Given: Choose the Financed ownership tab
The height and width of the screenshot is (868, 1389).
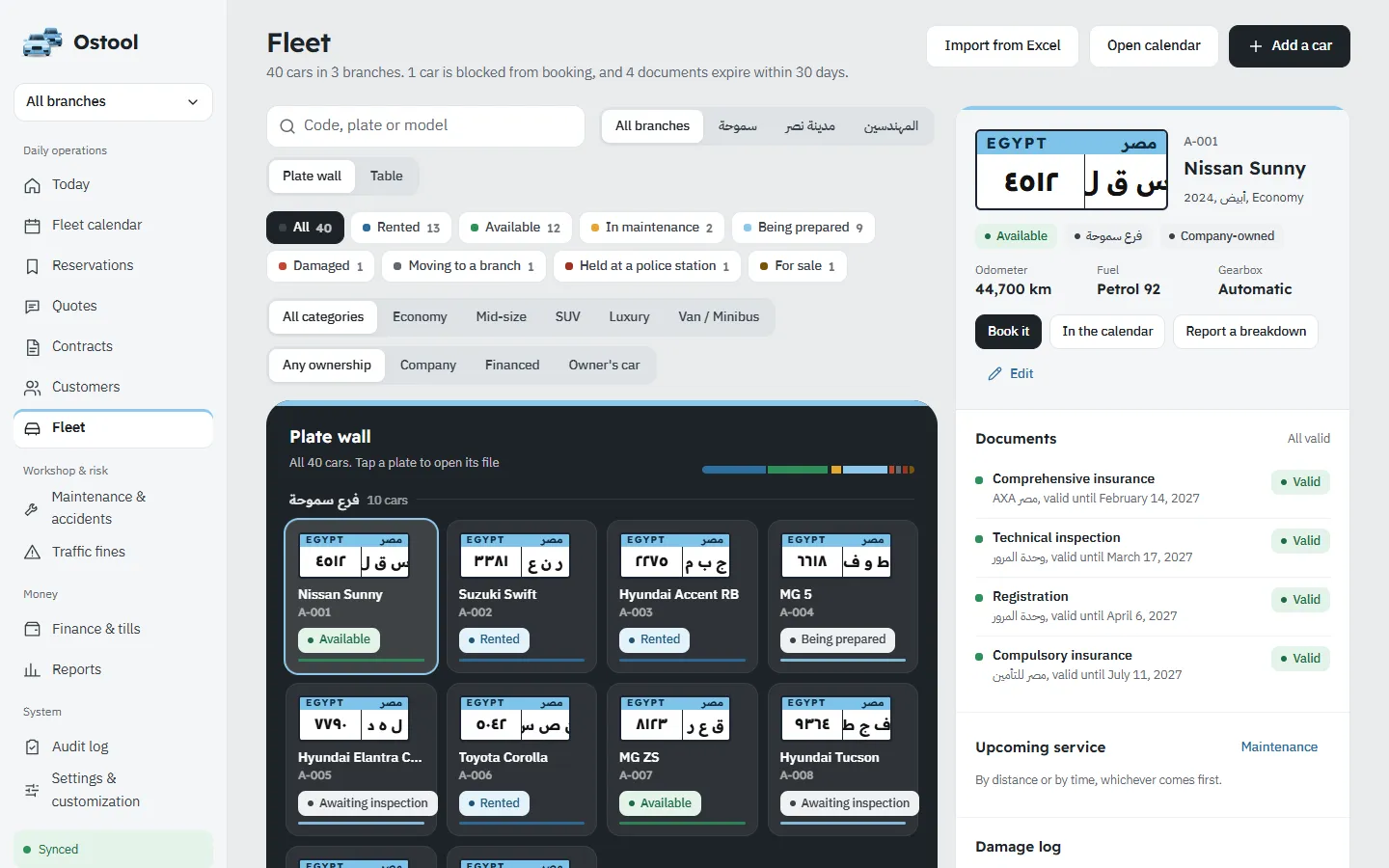Looking at the screenshot, I should pos(512,366).
